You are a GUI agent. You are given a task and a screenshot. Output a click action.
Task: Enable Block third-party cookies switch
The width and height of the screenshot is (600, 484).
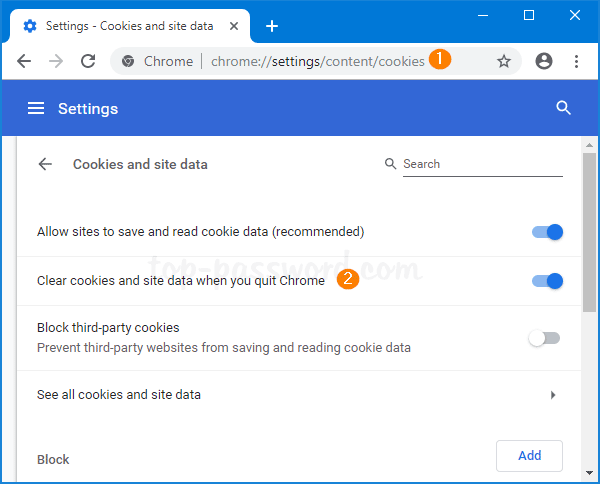tap(545, 338)
